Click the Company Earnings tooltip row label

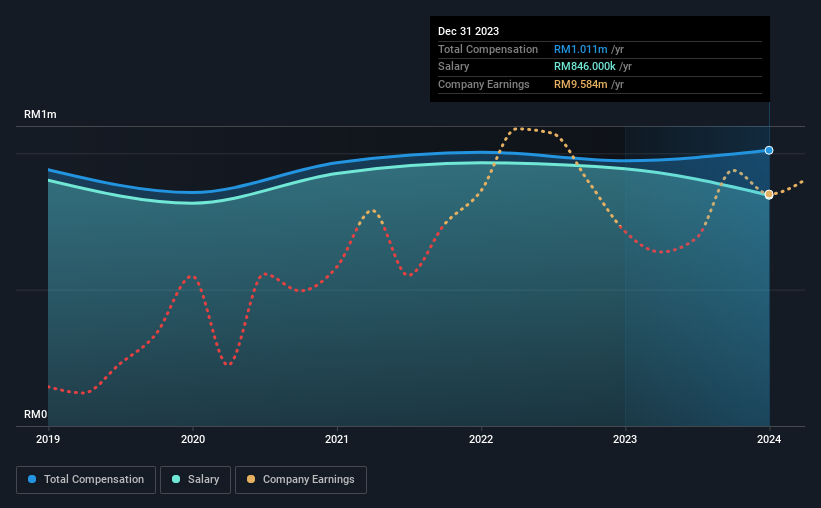484,84
